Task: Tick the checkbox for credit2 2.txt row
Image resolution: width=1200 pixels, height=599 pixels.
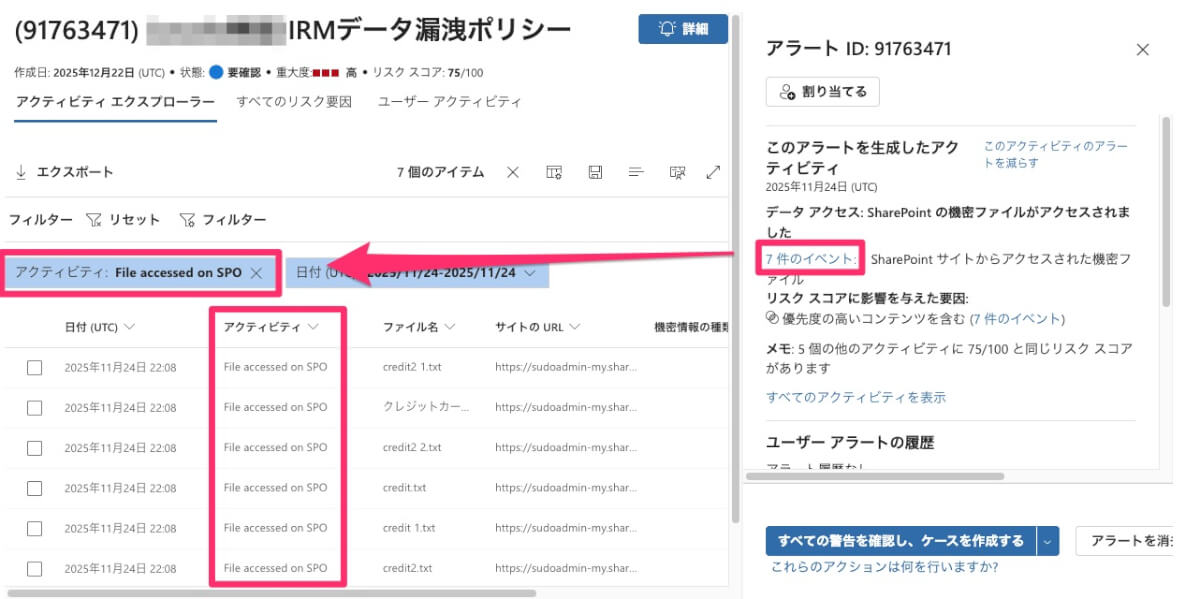Action: (35, 448)
